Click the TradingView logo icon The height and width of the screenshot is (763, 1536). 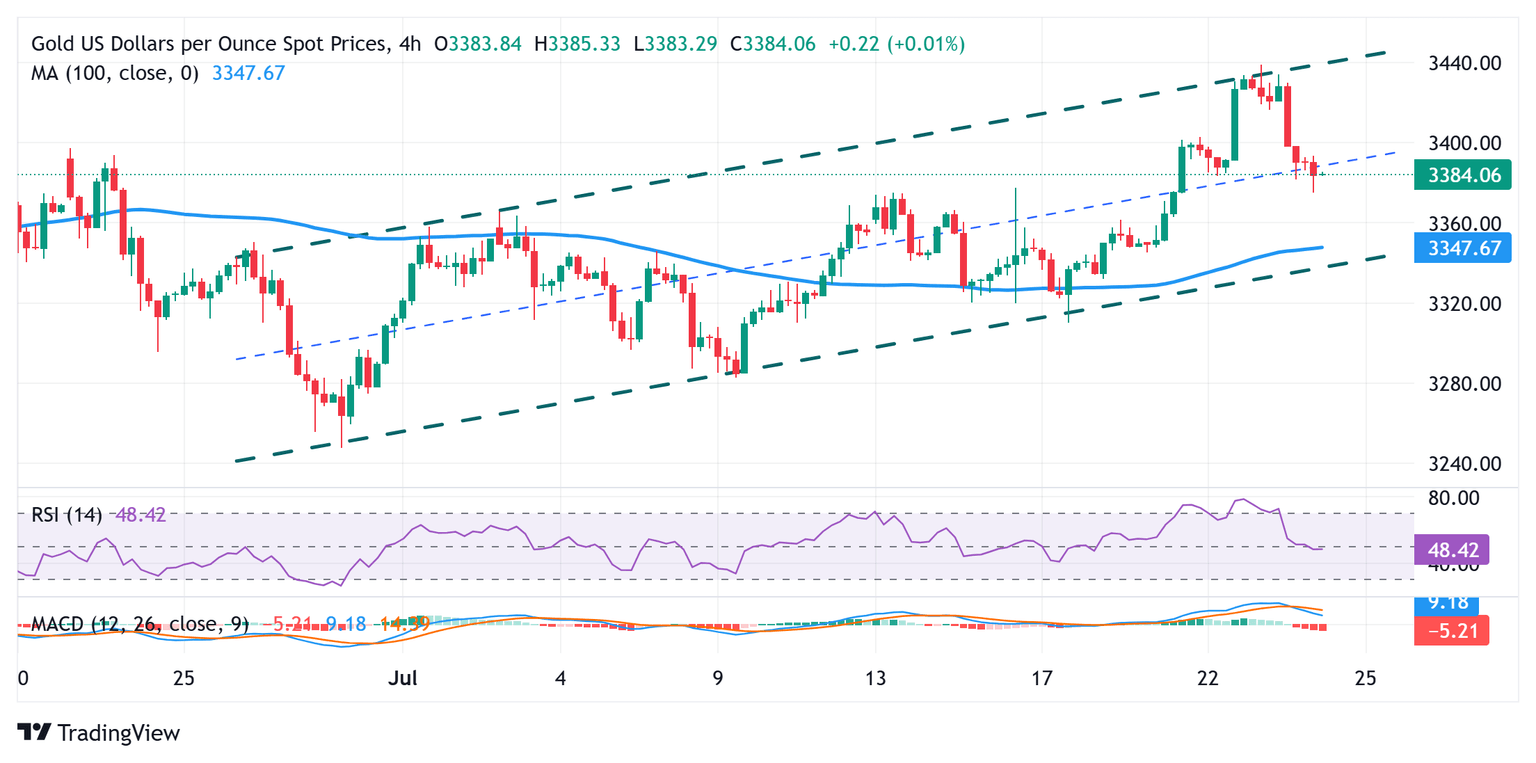(x=34, y=732)
